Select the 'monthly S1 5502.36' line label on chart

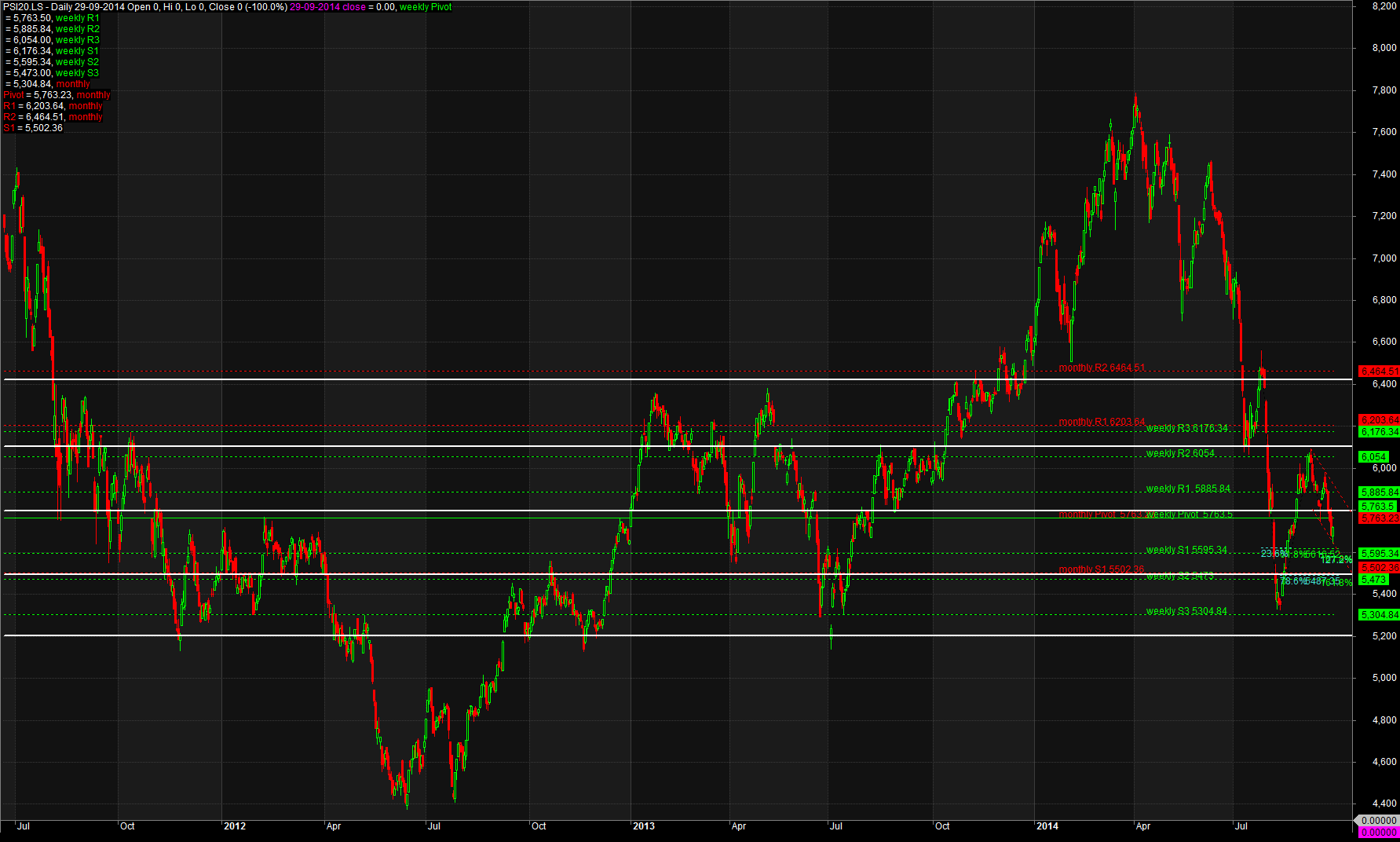click(1102, 569)
